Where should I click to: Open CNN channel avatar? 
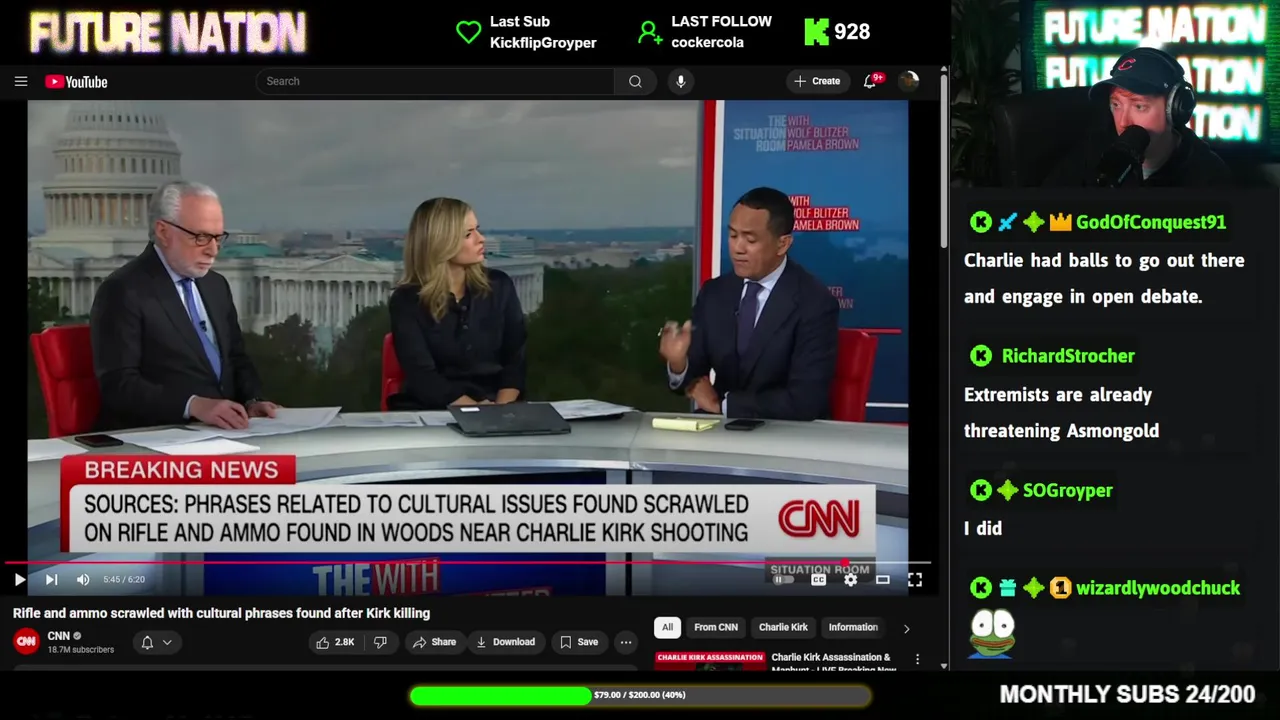pos(26,641)
